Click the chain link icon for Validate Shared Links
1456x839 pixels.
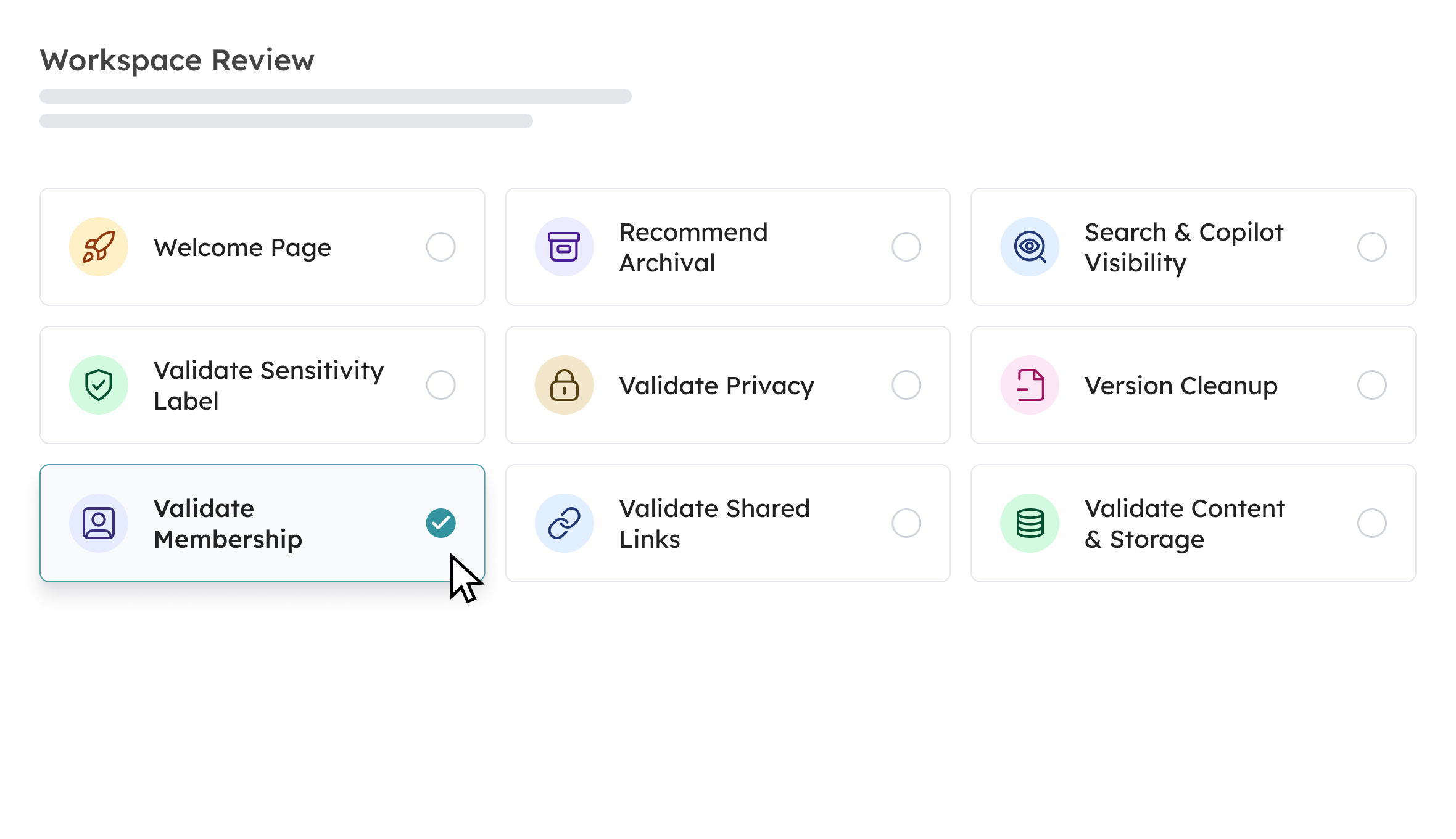pyautogui.click(x=564, y=523)
